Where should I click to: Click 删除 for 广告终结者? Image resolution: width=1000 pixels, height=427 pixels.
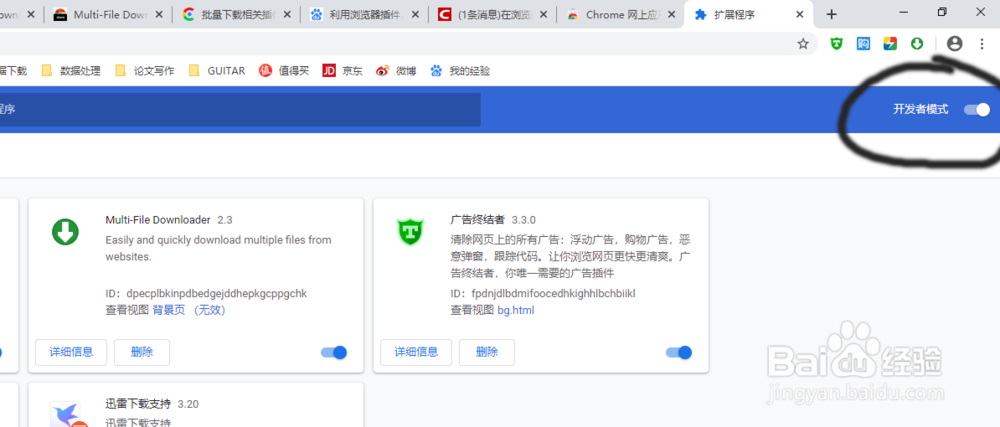point(487,352)
